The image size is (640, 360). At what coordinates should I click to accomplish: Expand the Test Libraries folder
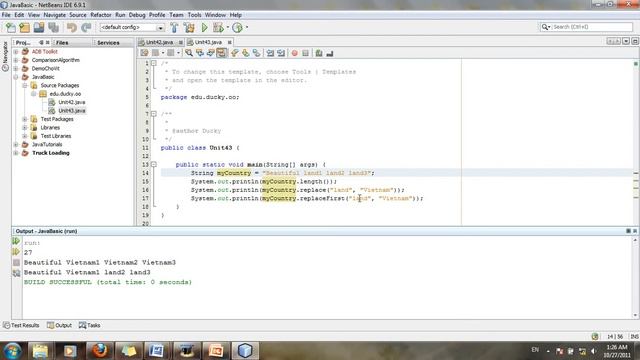point(24,136)
